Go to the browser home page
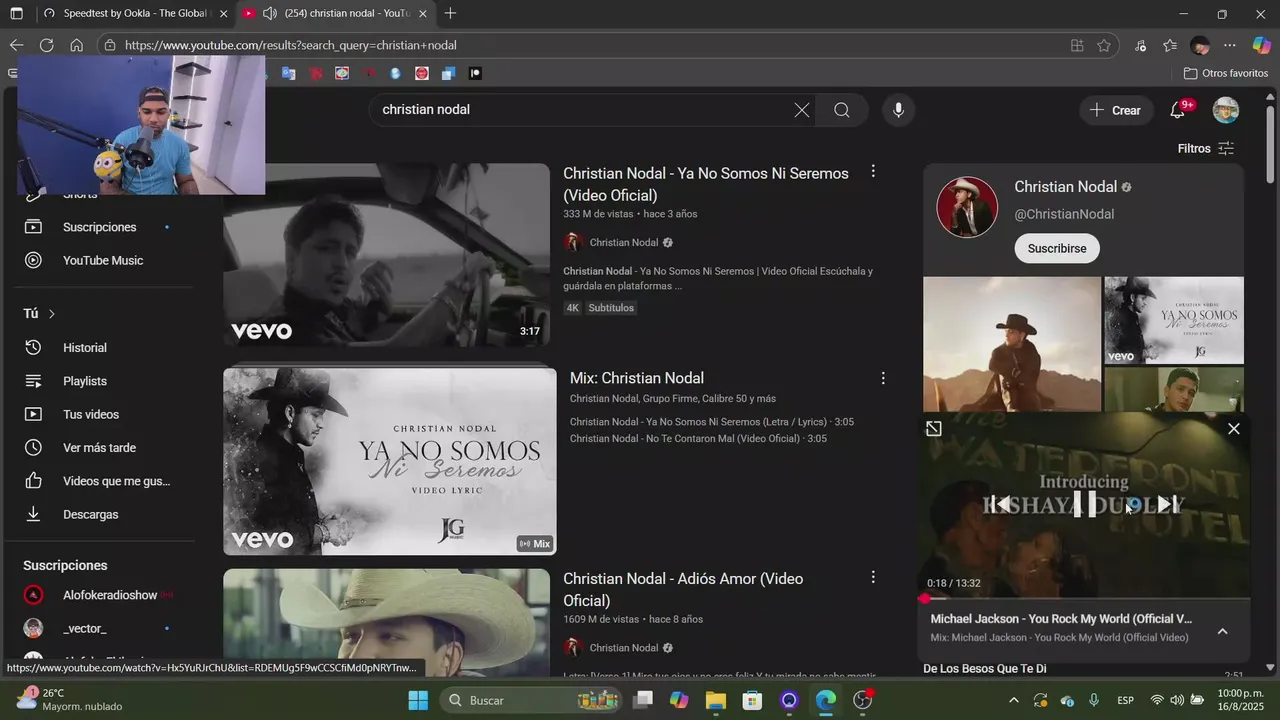This screenshot has width=1280, height=720. tap(76, 45)
